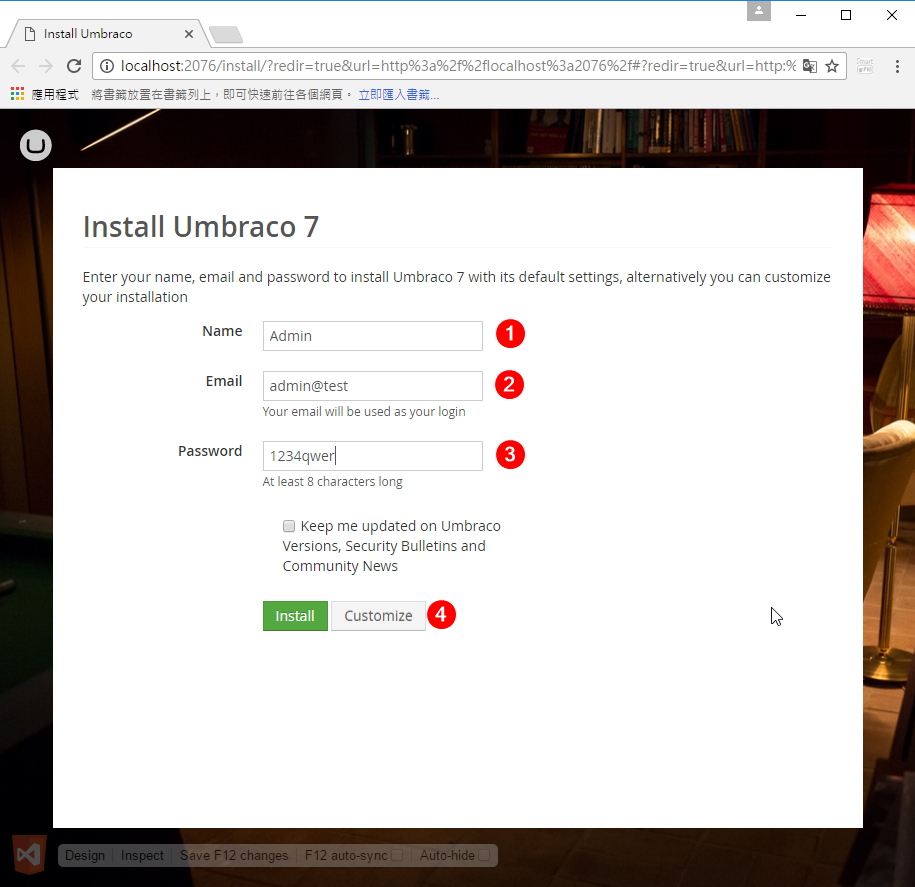Check the Keep me updated checkbox
Image resolution: width=915 pixels, height=887 pixels.
pyautogui.click(x=289, y=526)
